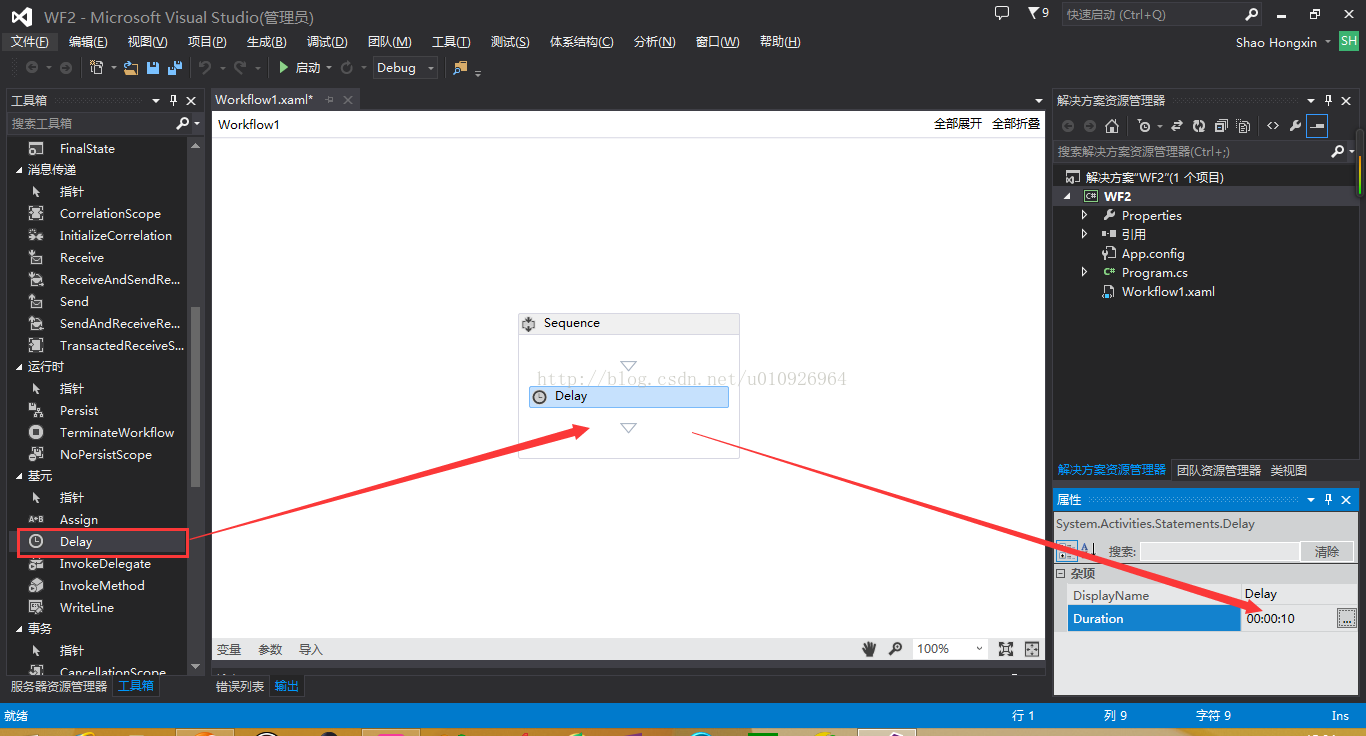
Task: Collapse the 运行时 toolbox category
Action: tap(19, 367)
